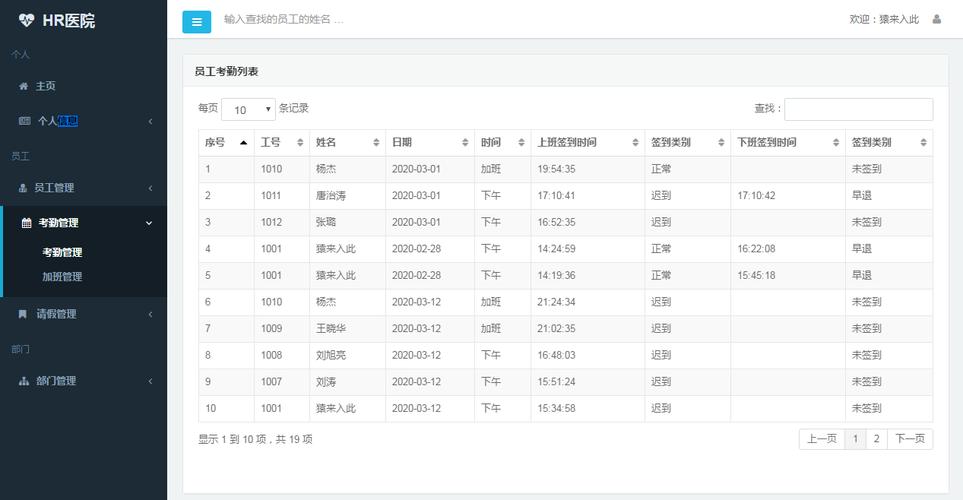The width and height of the screenshot is (963, 500).
Task: Sort table by 工号 column arrows
Action: [300, 143]
